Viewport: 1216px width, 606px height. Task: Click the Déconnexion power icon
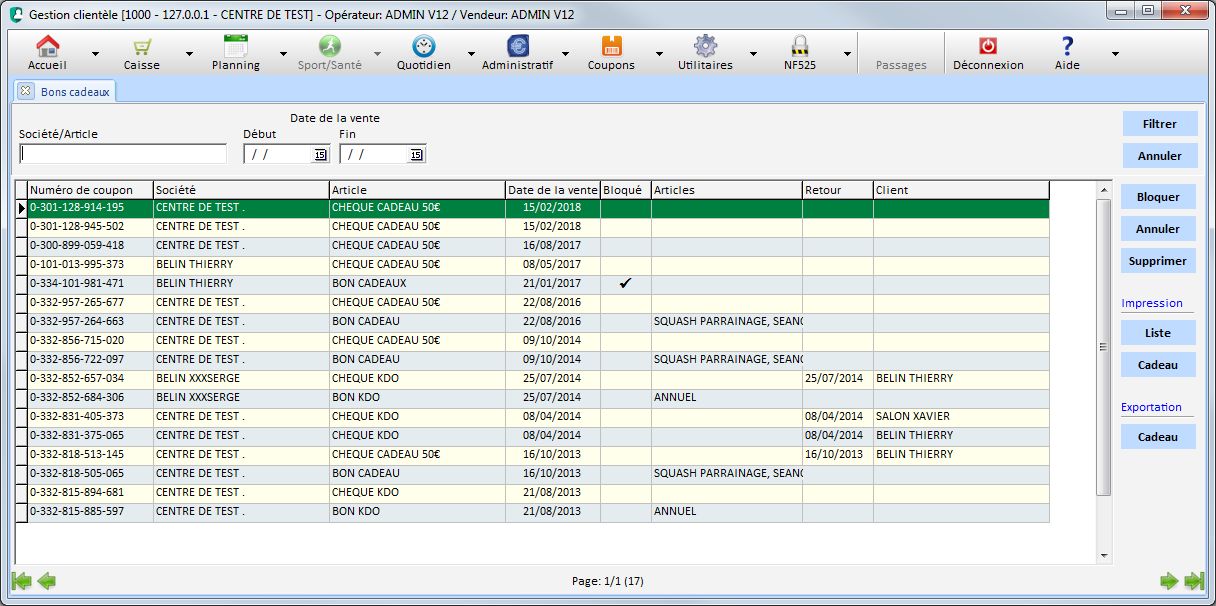tap(987, 46)
